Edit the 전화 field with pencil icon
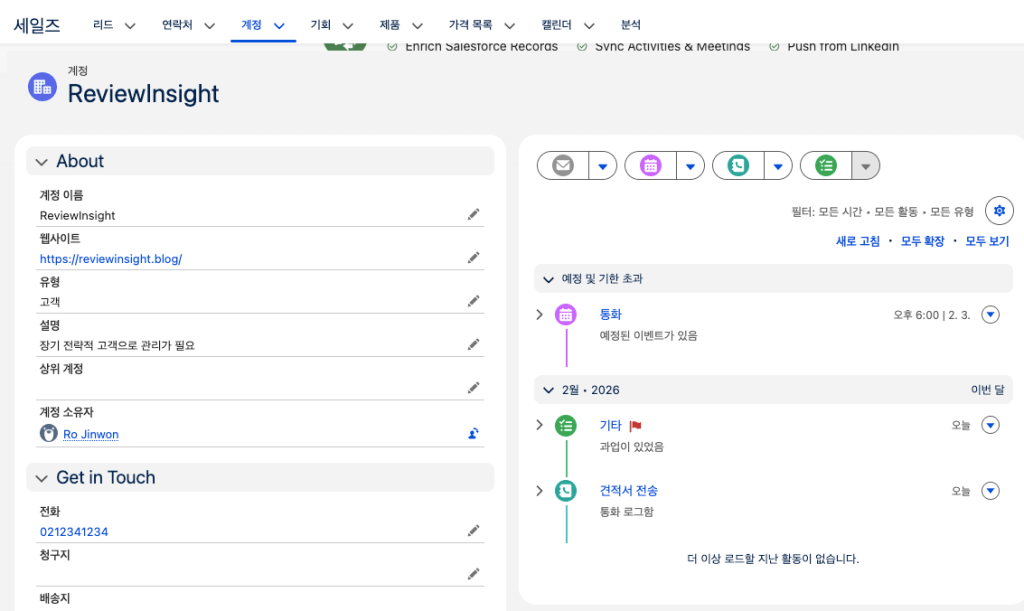Image resolution: width=1024 pixels, height=611 pixels. pos(473,531)
